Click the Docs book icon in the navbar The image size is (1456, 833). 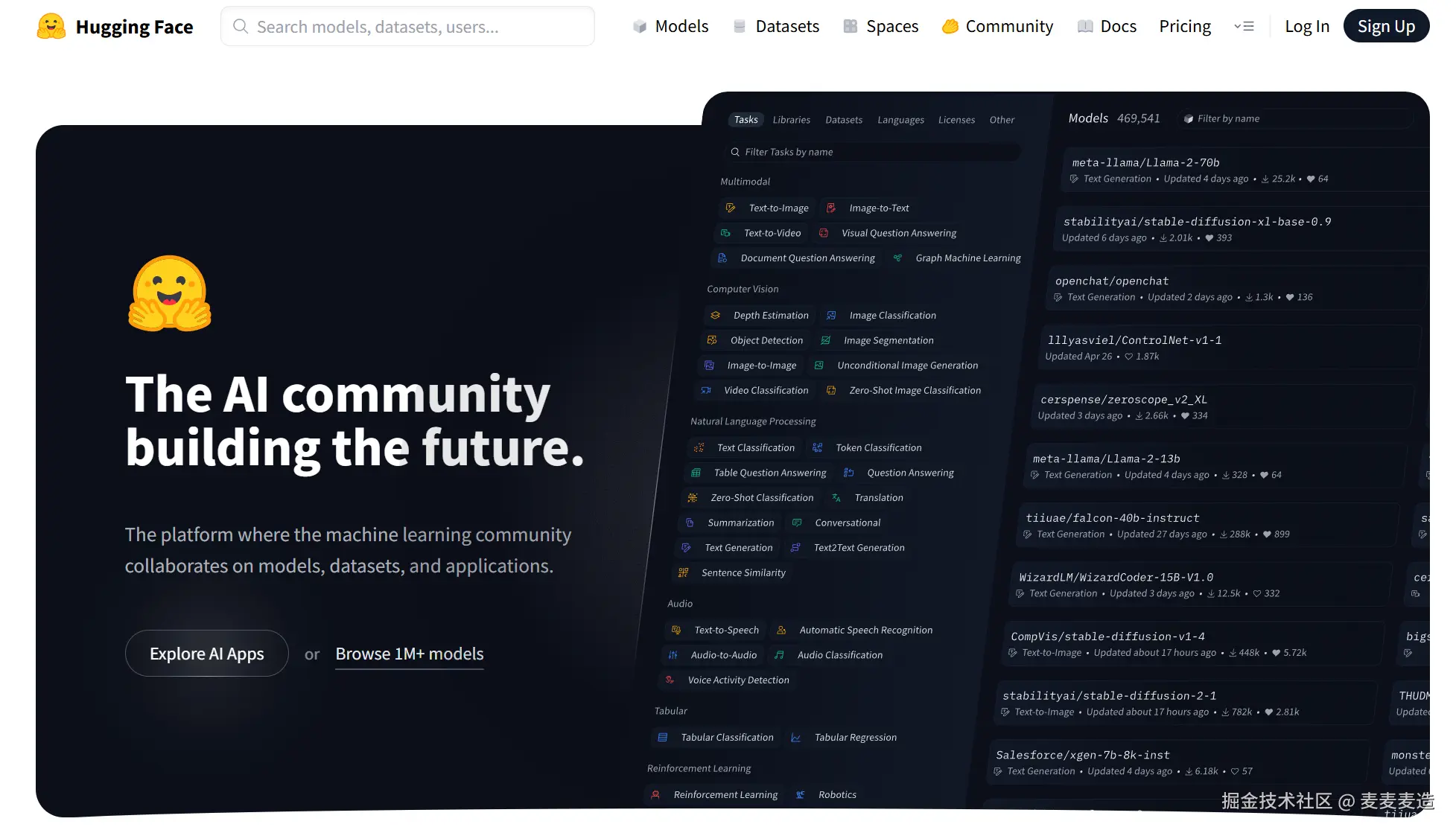(x=1085, y=27)
